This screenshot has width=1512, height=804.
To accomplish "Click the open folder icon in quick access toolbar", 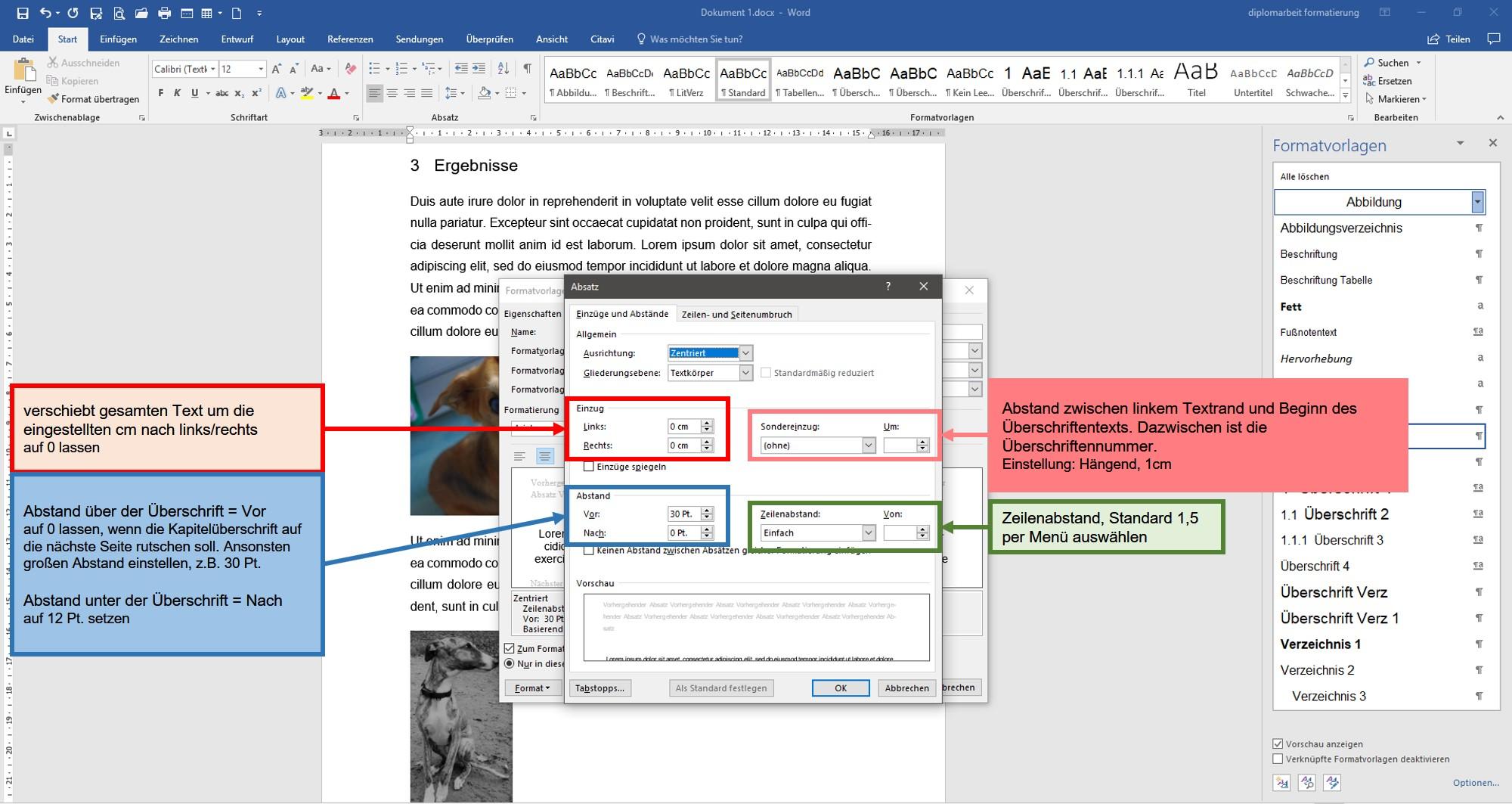I will click(141, 13).
